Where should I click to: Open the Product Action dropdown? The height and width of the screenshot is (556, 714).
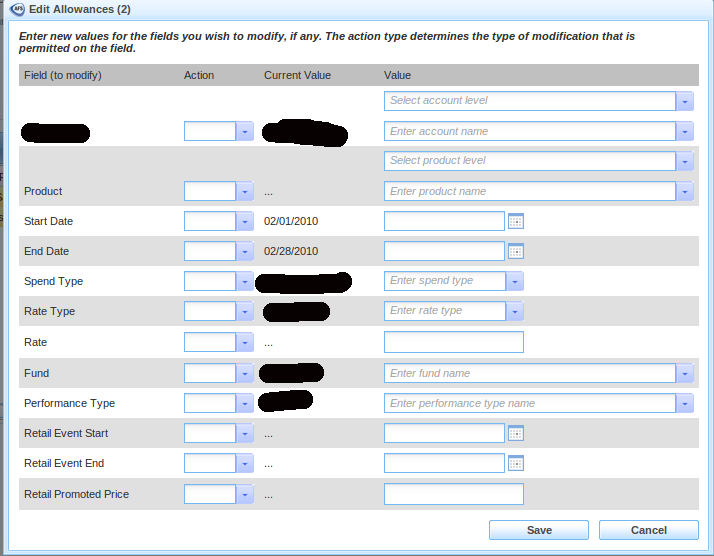pyautogui.click(x=245, y=191)
